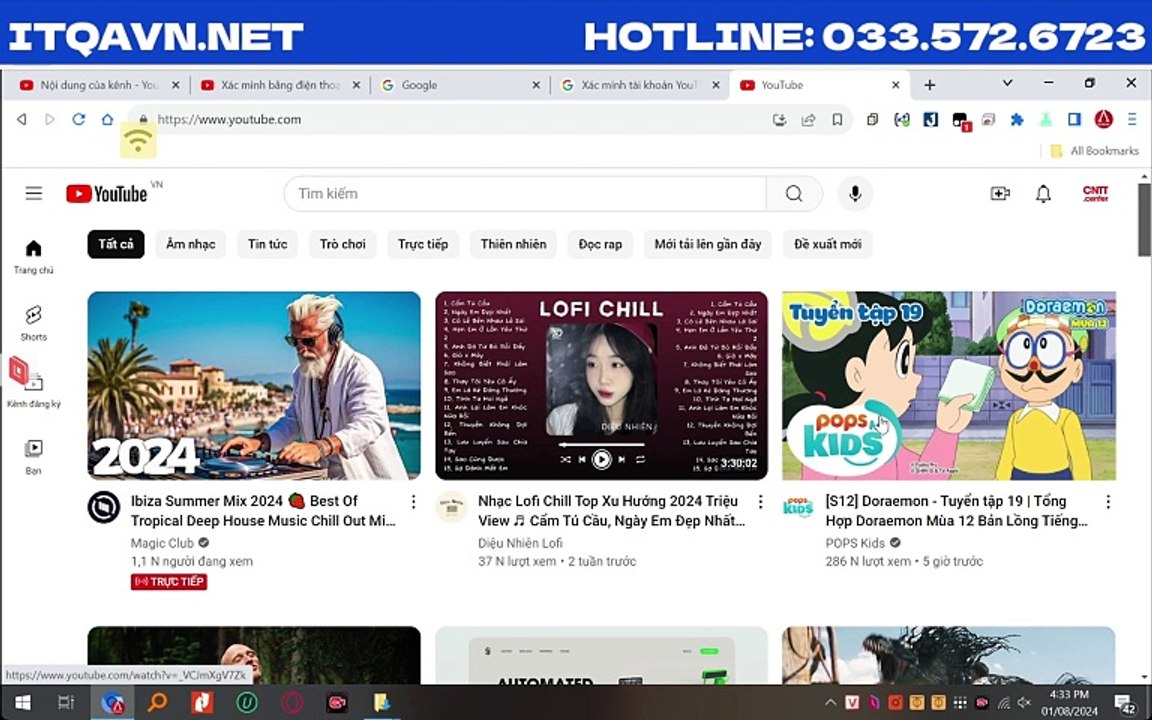
Task: Bookmark this page icon in address bar
Action: coord(837,119)
